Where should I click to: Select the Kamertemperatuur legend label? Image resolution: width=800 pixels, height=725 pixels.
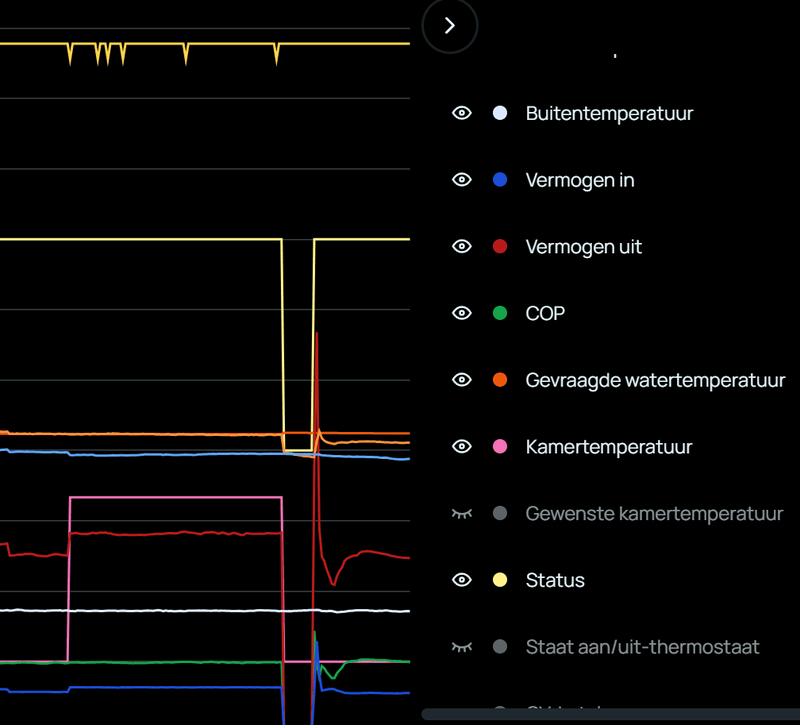(x=609, y=447)
